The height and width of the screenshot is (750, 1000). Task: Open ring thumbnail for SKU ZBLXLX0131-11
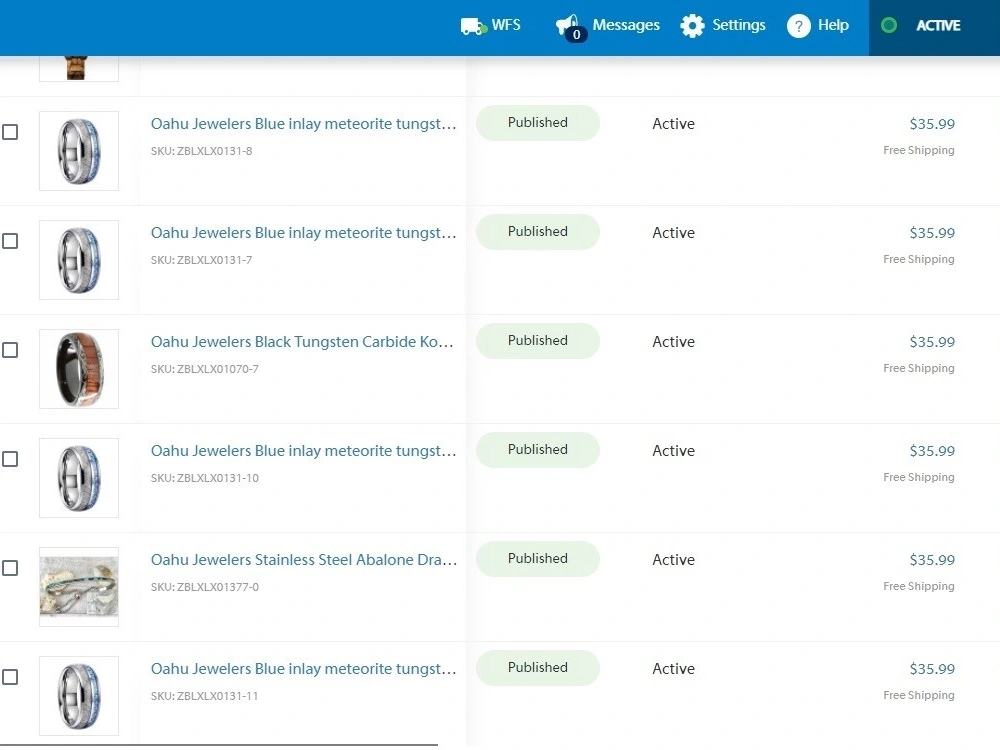click(x=79, y=696)
